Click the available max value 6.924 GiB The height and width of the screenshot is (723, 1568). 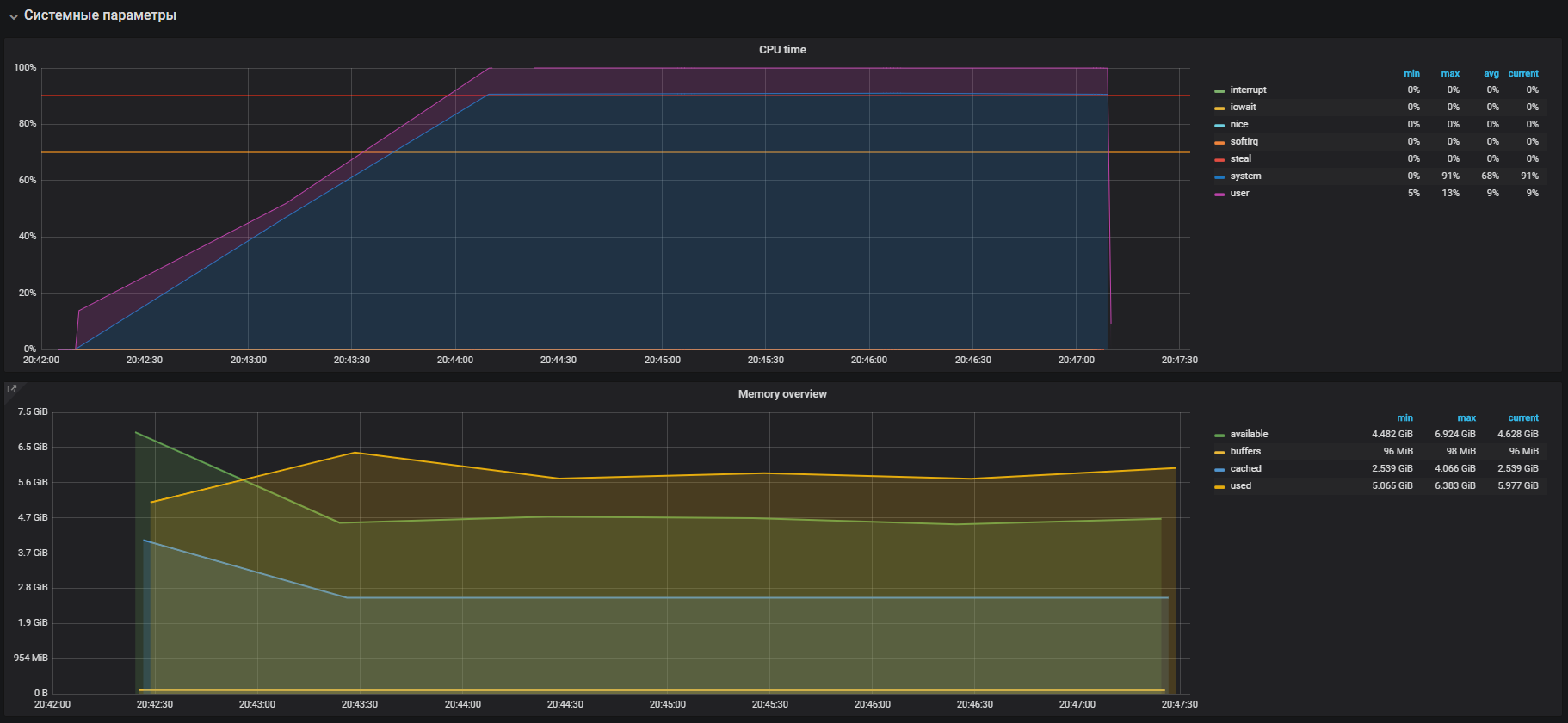pyautogui.click(x=1455, y=434)
